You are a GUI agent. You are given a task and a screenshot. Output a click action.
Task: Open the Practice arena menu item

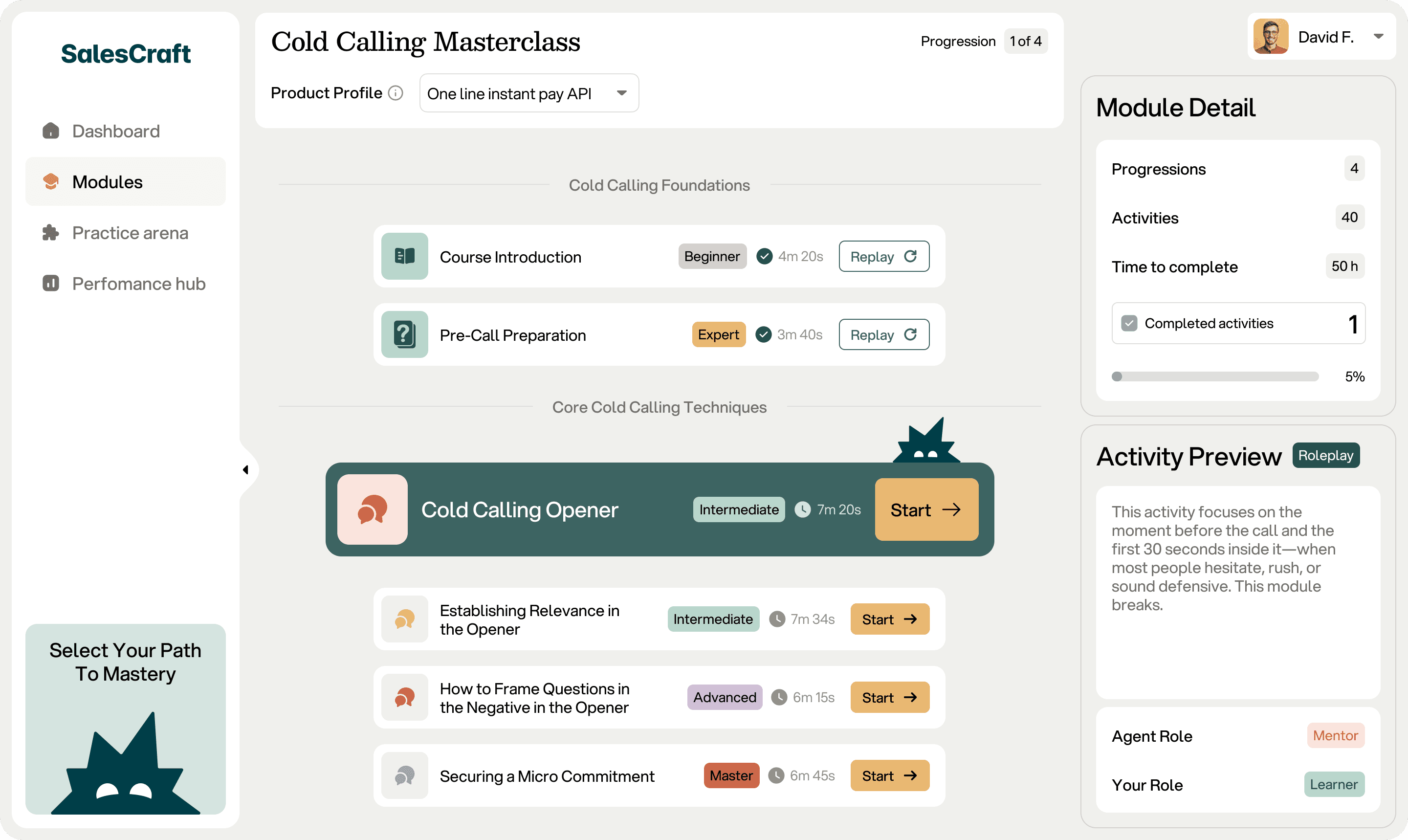pyautogui.click(x=130, y=233)
